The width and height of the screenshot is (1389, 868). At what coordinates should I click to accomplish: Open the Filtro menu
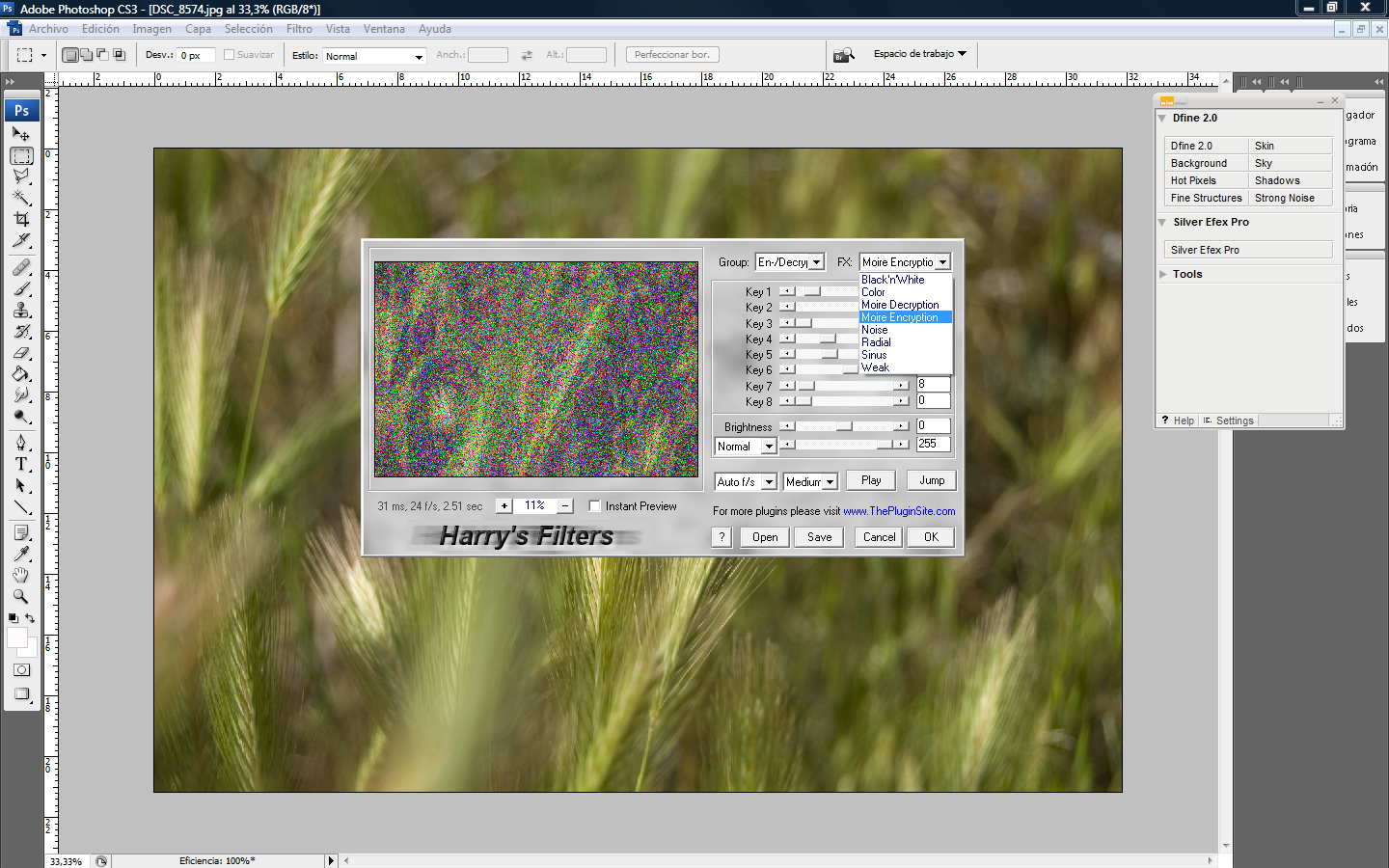tap(299, 29)
